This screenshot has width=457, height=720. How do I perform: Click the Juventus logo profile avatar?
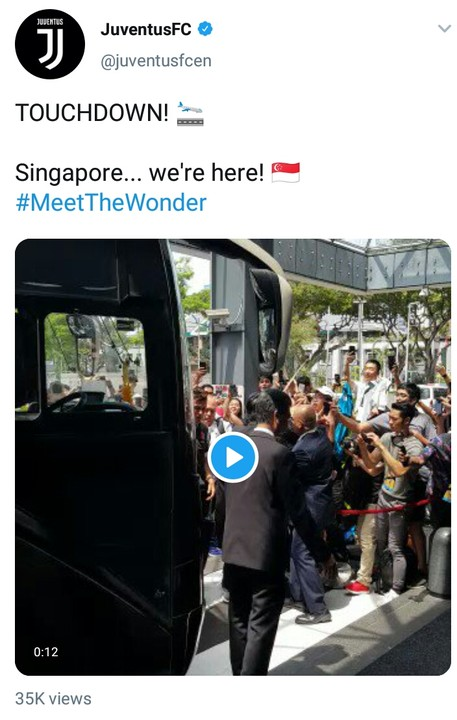50,44
